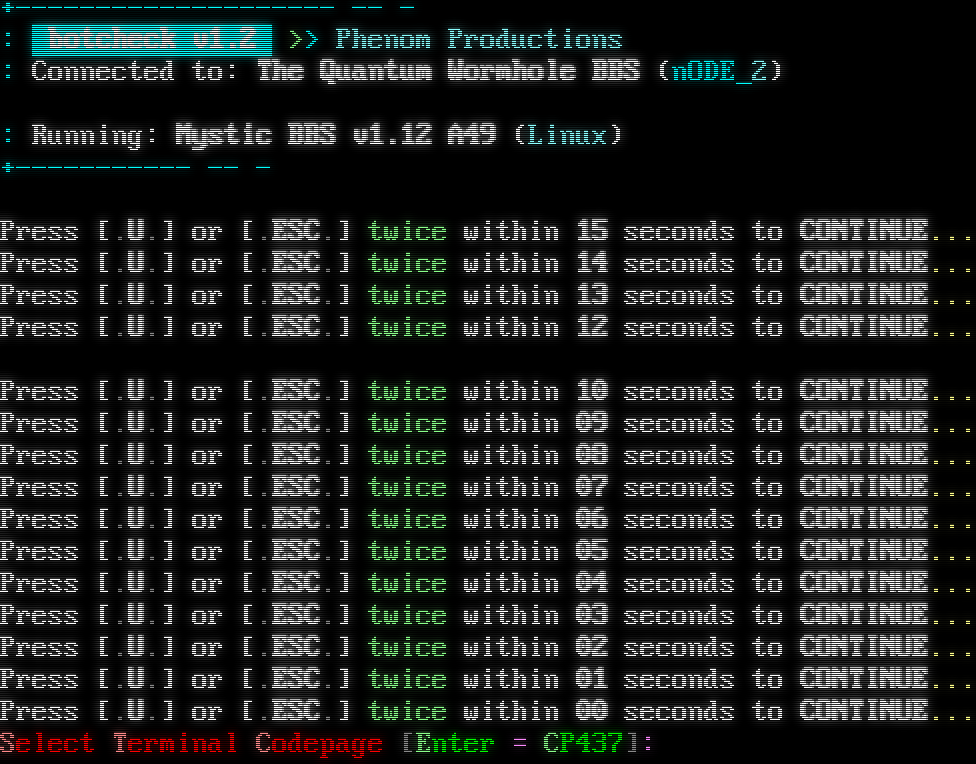Click the [.ESC.] key in the 15 seconds line
This screenshot has width=976, height=764.
point(296,232)
